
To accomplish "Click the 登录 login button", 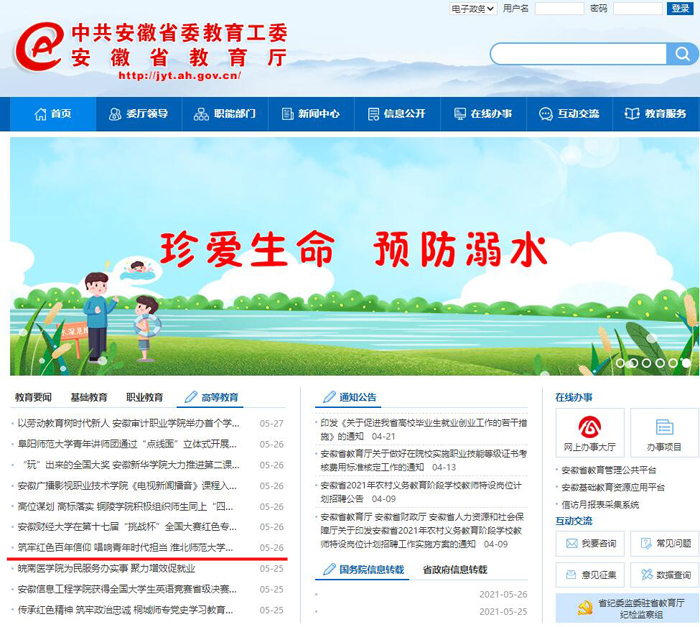I will [679, 9].
